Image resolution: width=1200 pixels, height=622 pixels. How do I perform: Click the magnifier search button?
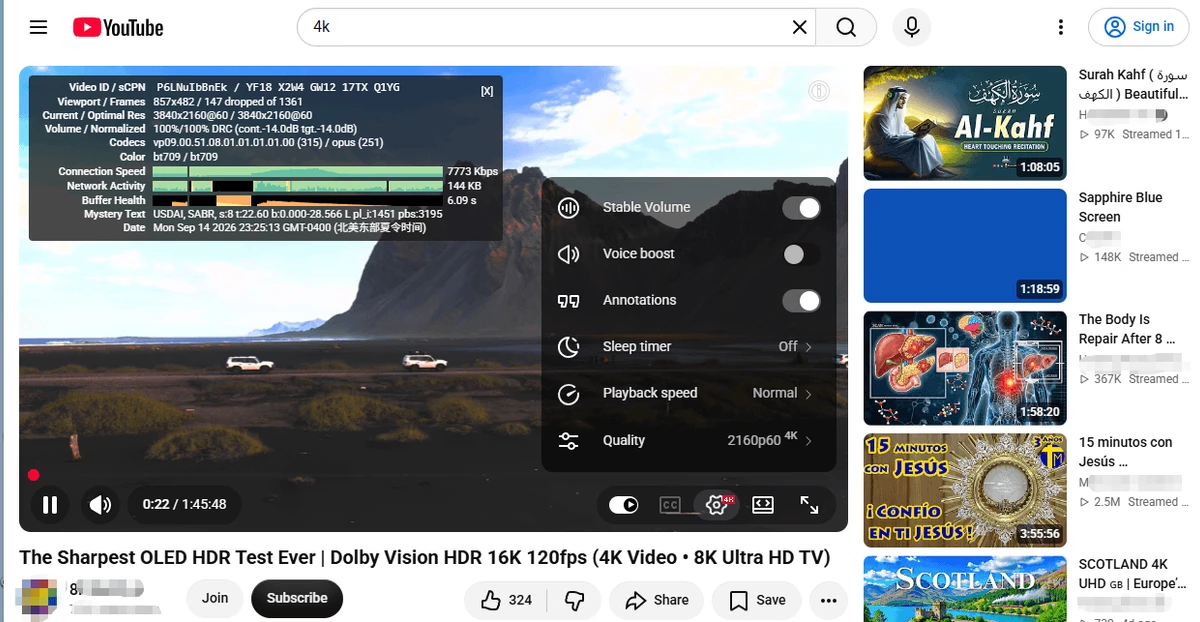point(846,27)
